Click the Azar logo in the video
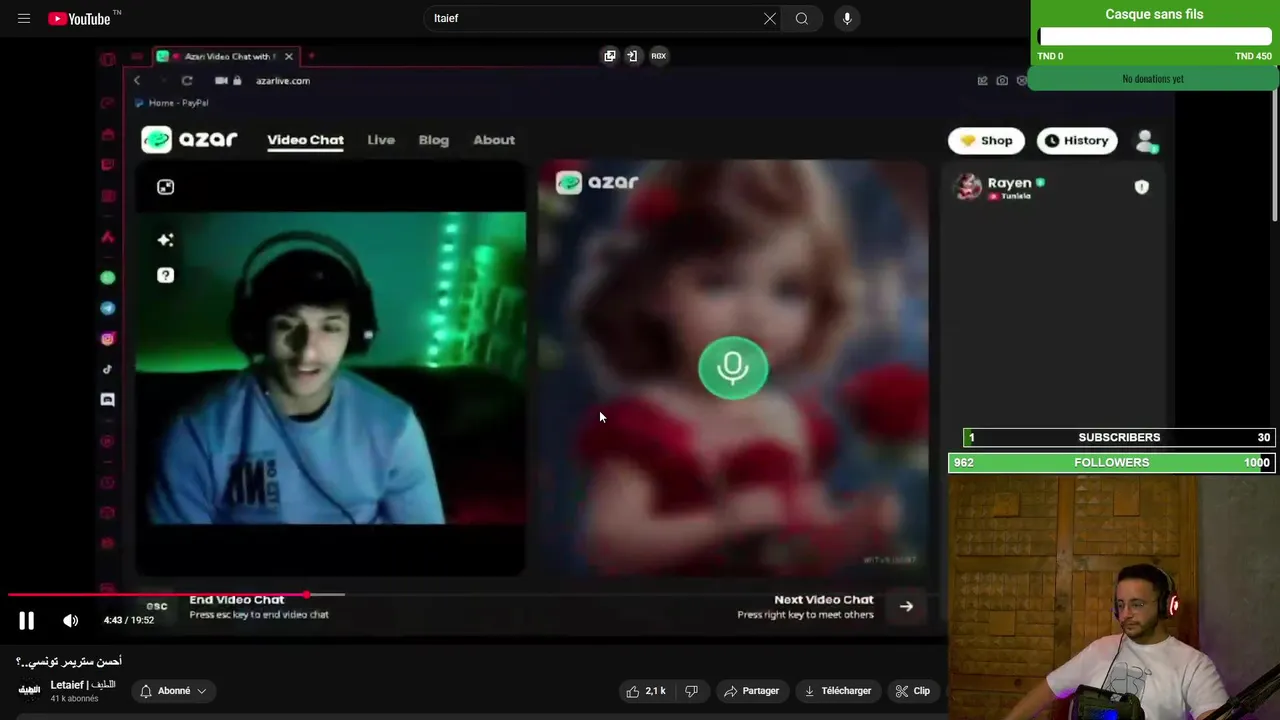1280x720 pixels. pos(189,140)
